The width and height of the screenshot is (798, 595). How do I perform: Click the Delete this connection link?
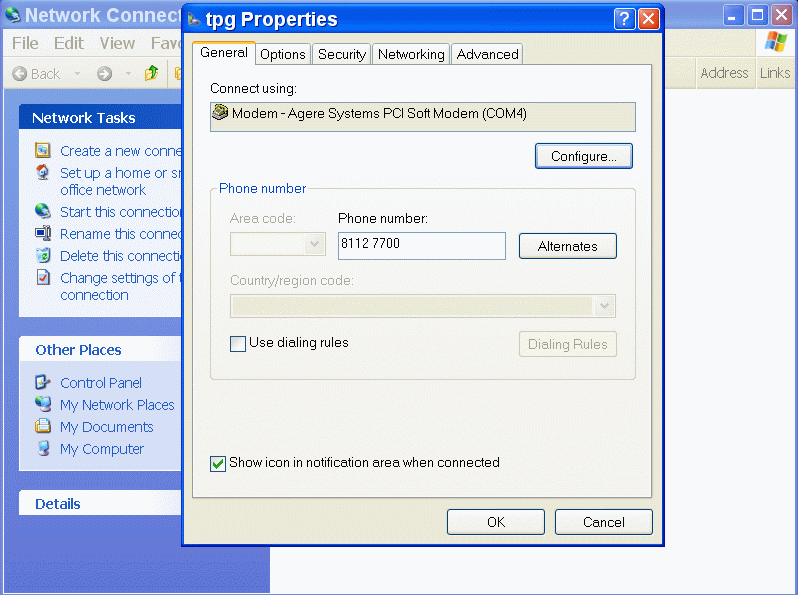pos(121,256)
